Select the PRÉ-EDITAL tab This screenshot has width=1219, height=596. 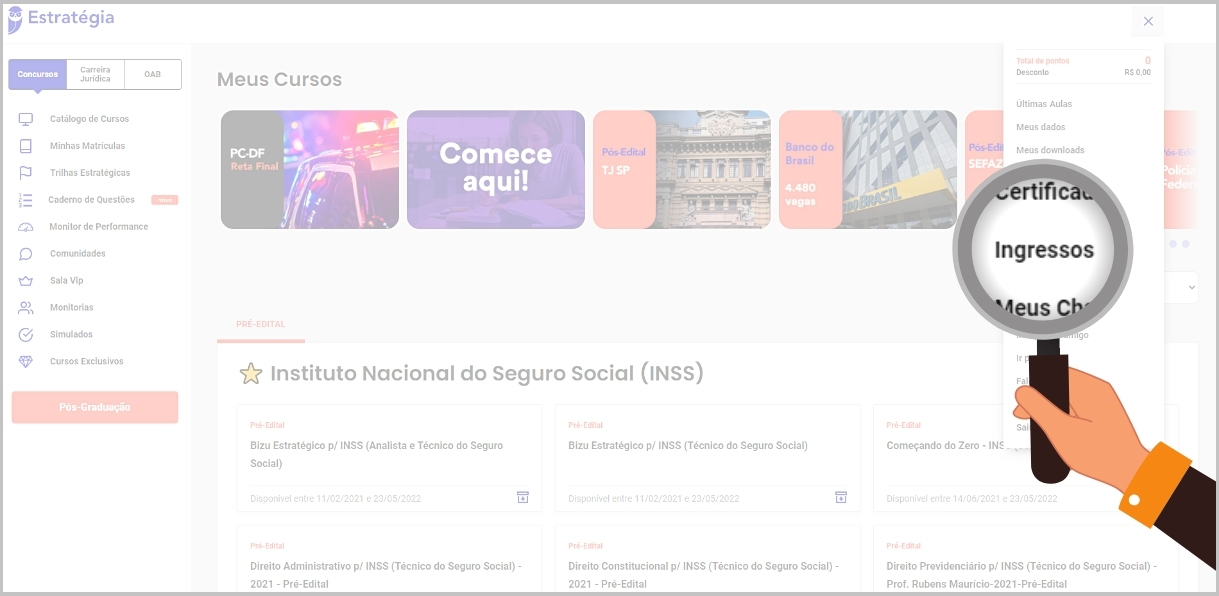(x=261, y=325)
